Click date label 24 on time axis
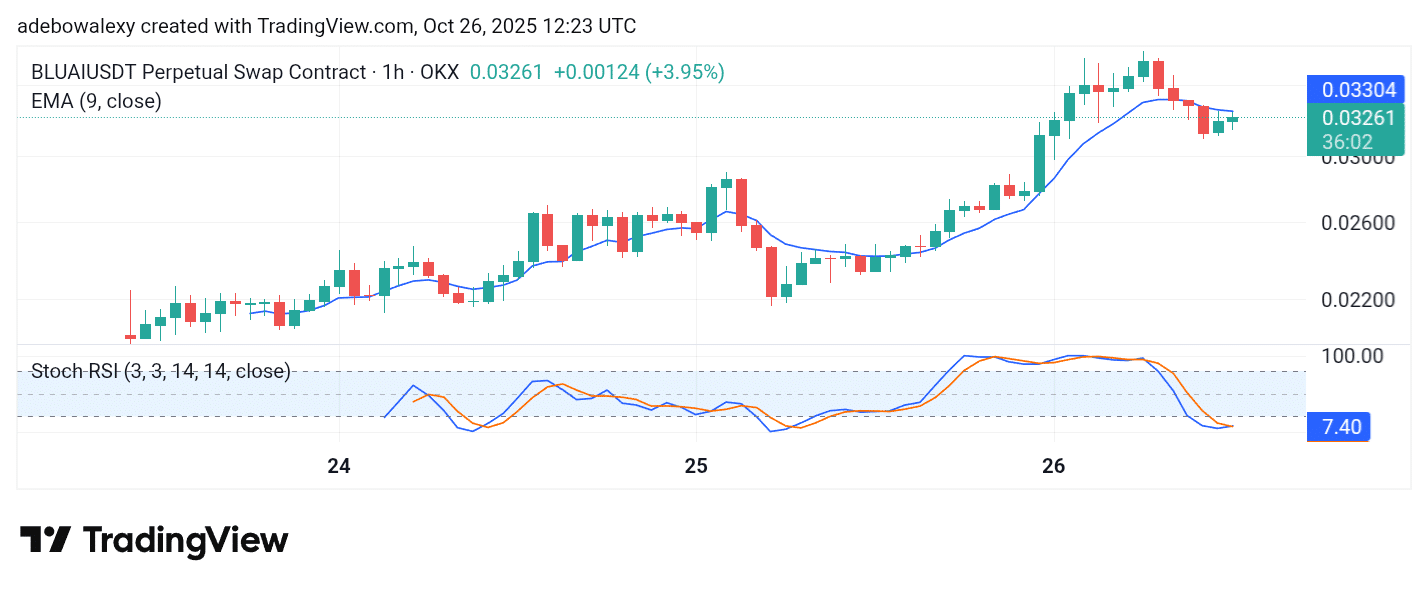The width and height of the screenshot is (1428, 591). pyautogui.click(x=339, y=466)
